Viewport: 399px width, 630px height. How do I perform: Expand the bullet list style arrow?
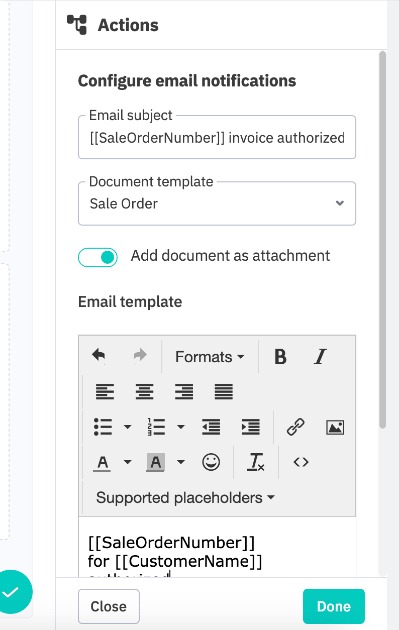click(127, 427)
